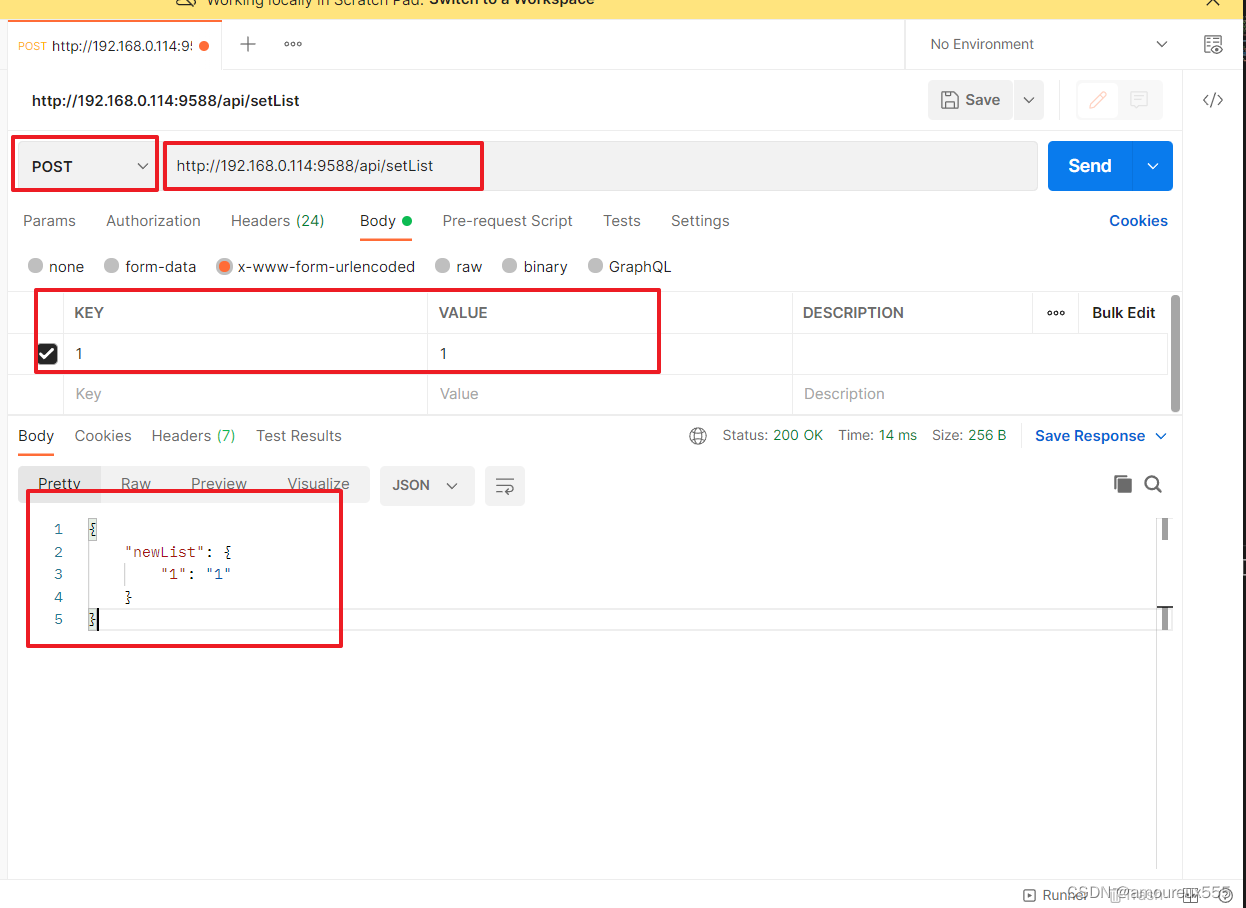This screenshot has height=908, width=1246.
Task: Click the comments icon beside Save
Action: [x=1139, y=99]
